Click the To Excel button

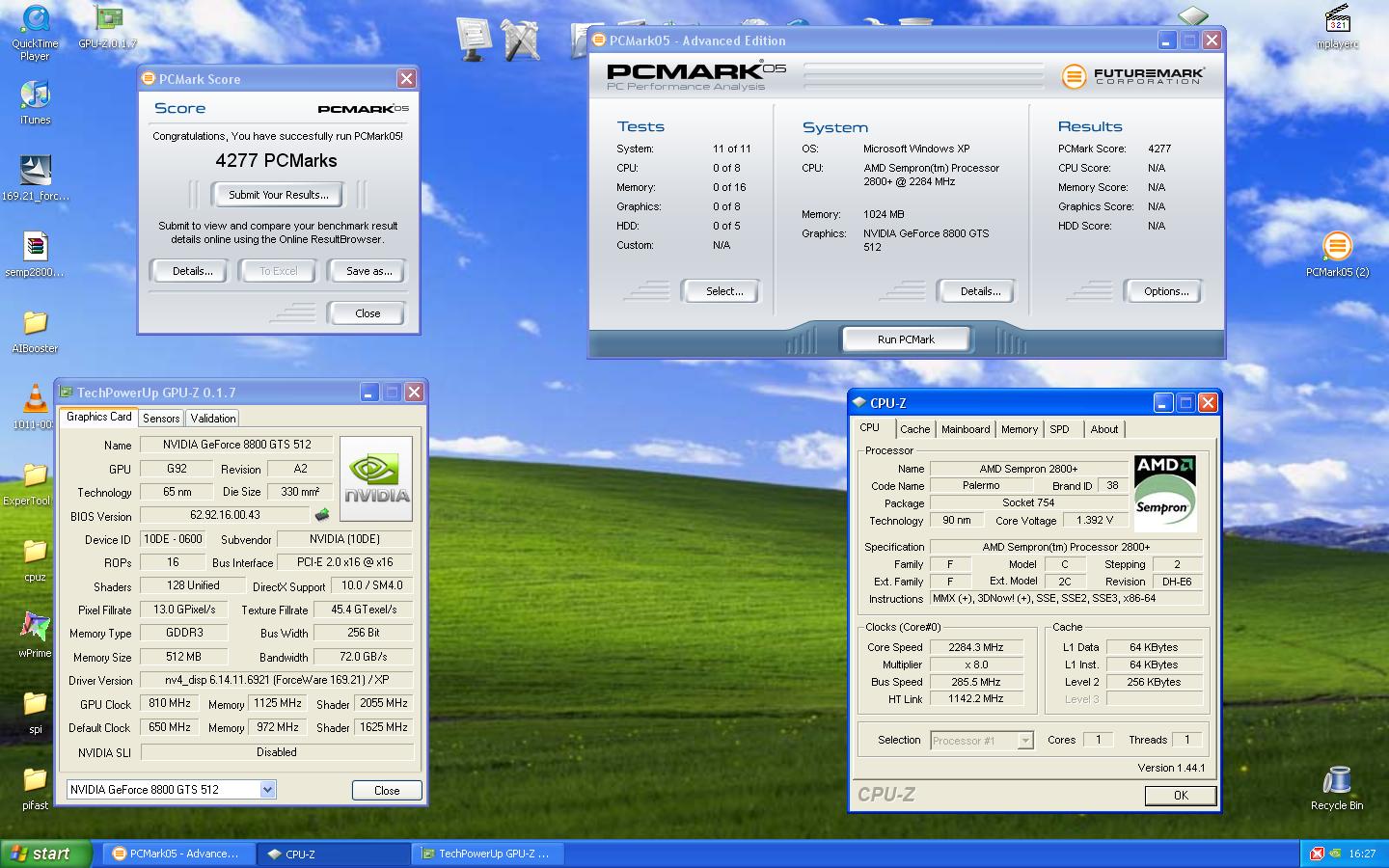tap(279, 271)
